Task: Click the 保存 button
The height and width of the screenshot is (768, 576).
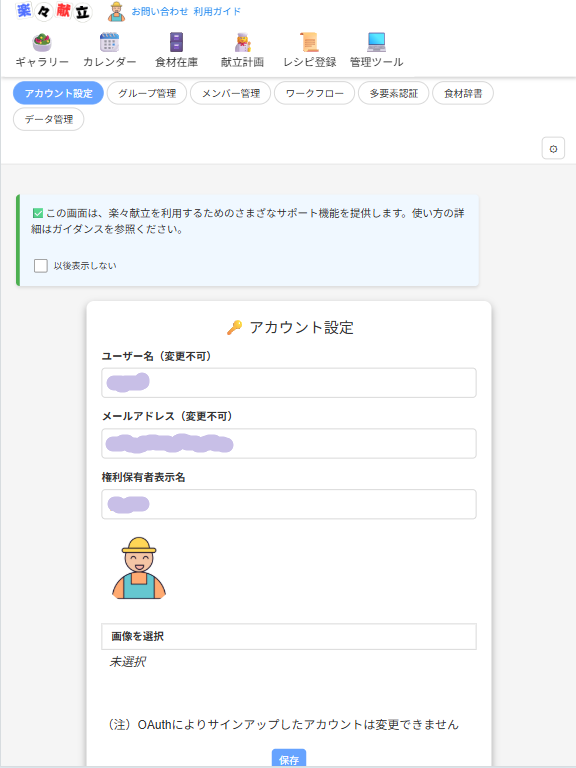Action: [289, 758]
